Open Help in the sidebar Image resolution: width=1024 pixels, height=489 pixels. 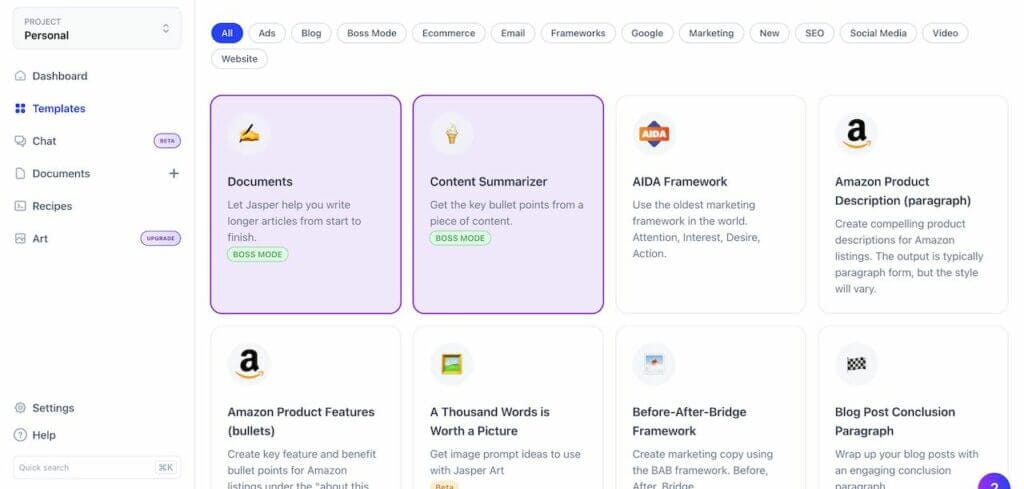(44, 435)
